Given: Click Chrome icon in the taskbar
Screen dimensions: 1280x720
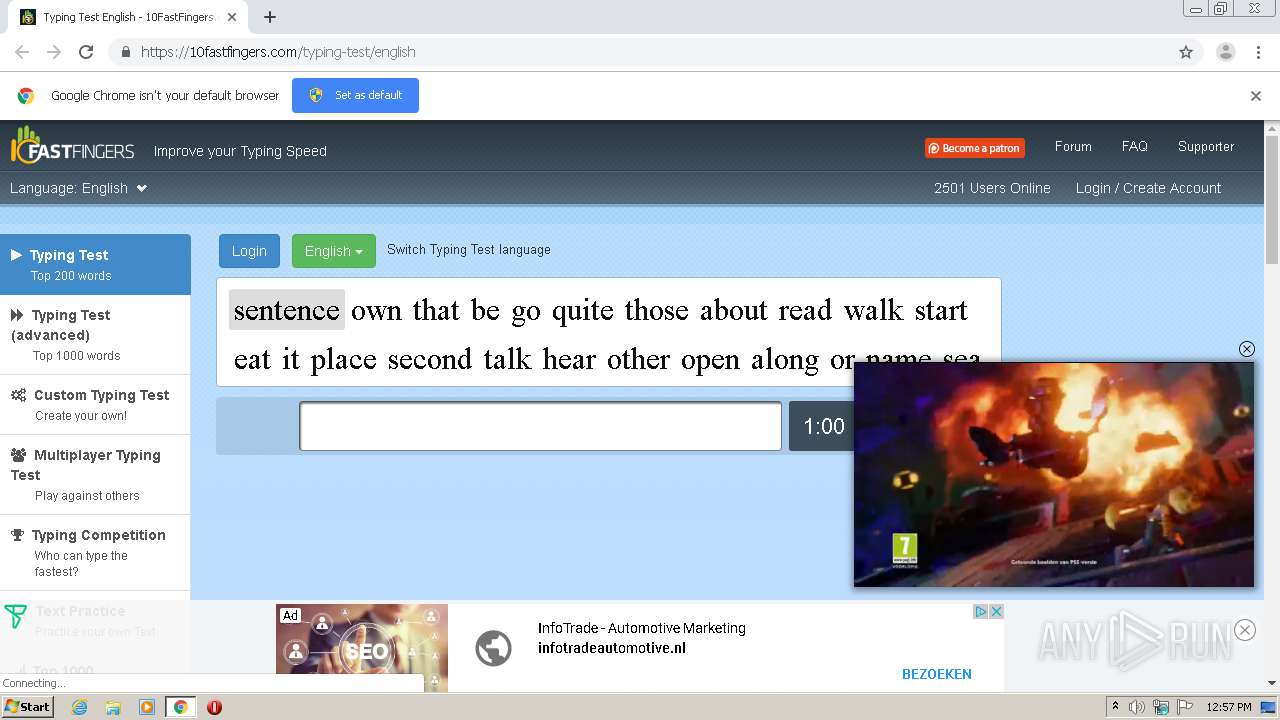Looking at the screenshot, I should click(181, 707).
